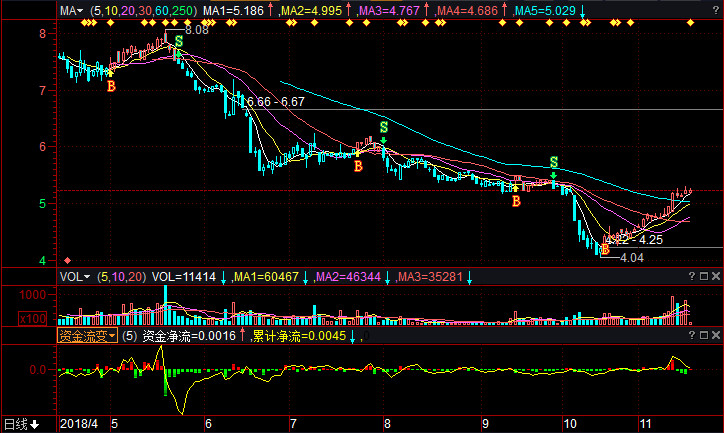Screen dimensions: 724x433
Task: Click the rightmost red diamond event marker
Action: tap(690, 23)
